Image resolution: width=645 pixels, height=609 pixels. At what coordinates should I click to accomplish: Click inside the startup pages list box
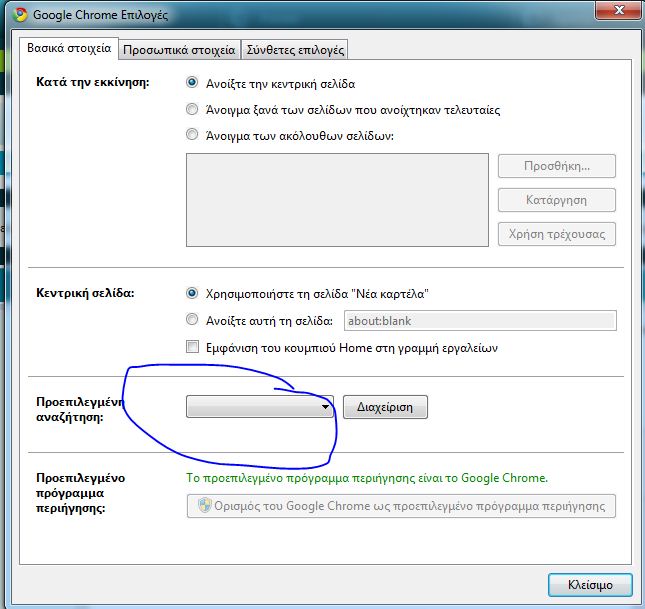[337, 200]
